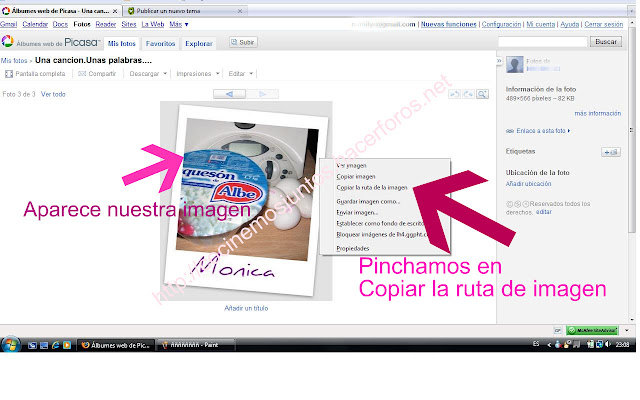The width and height of the screenshot is (640, 400).
Task: Click the Mis fotos breadcrumb link
Action: pos(14,61)
